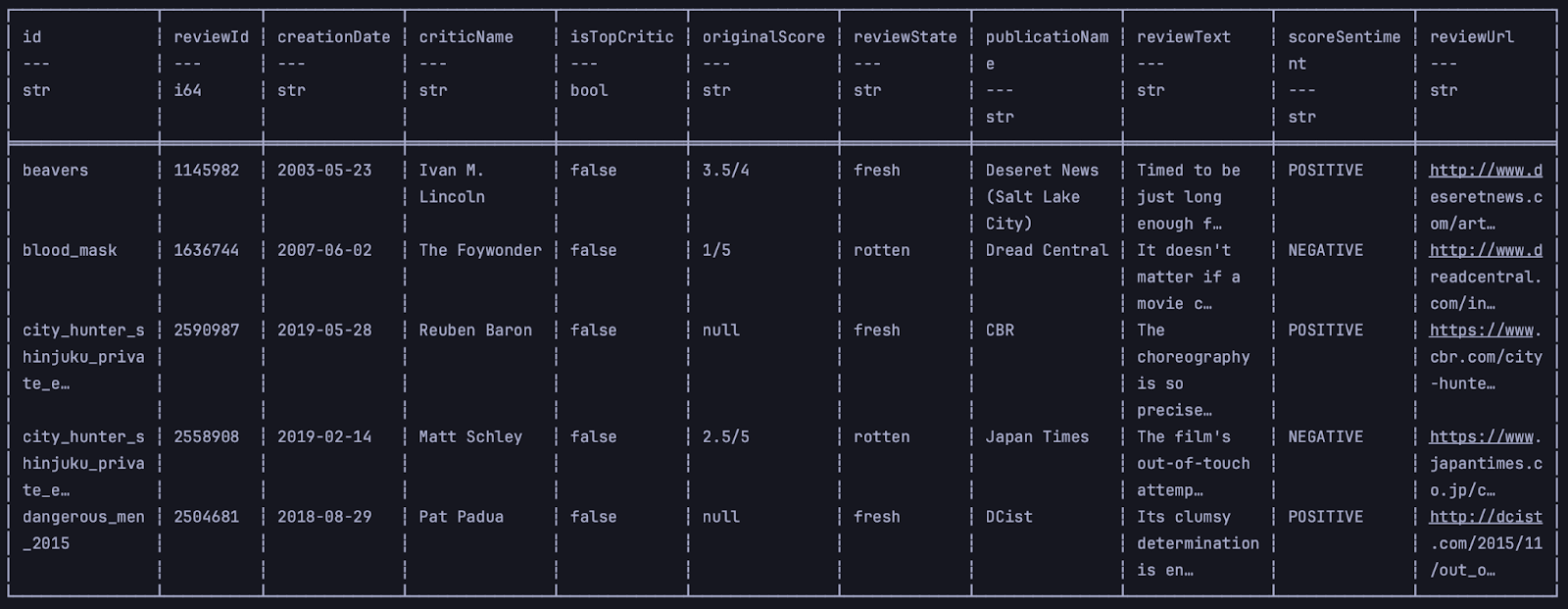The height and width of the screenshot is (609, 1568).
Task: Click the creationDate column header
Action: pos(333,37)
